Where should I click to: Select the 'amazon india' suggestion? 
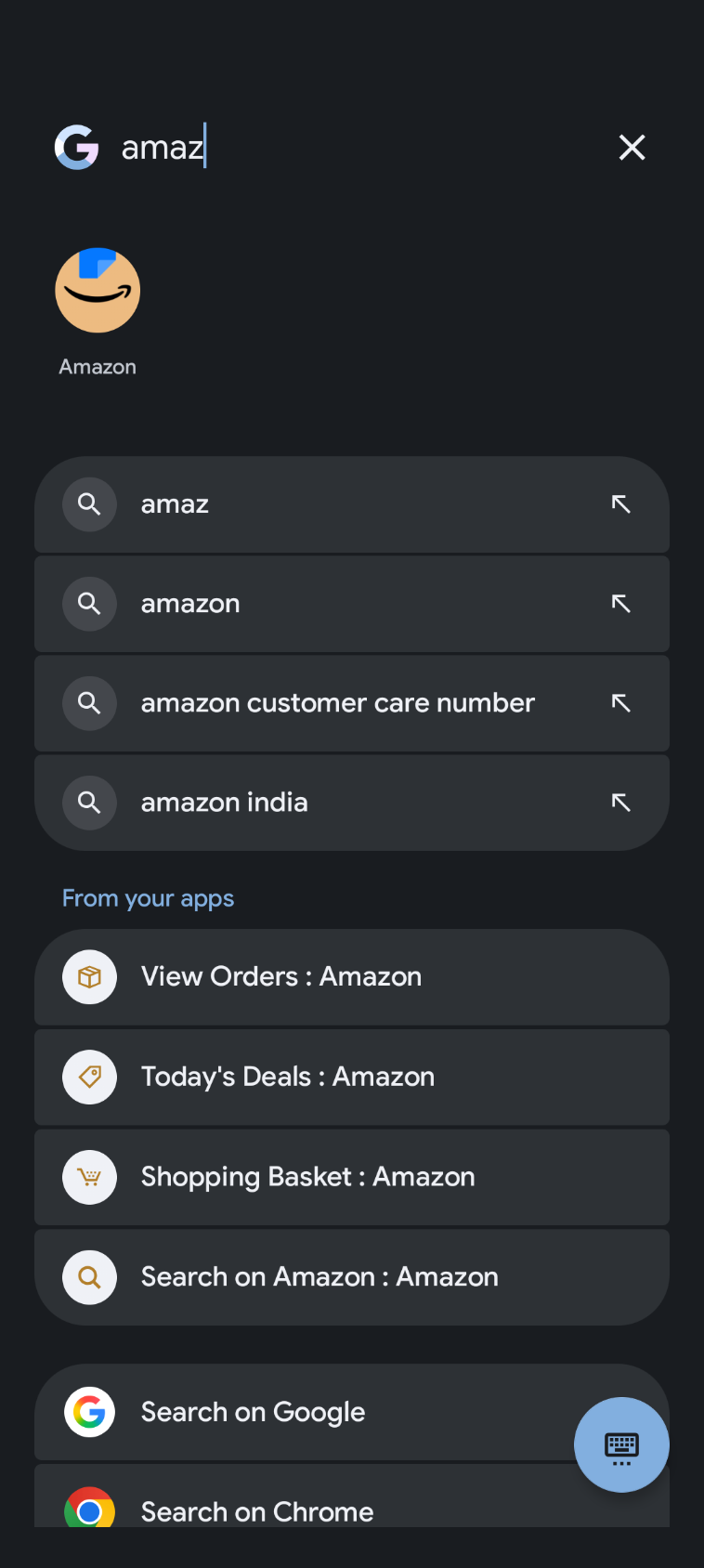tap(225, 803)
